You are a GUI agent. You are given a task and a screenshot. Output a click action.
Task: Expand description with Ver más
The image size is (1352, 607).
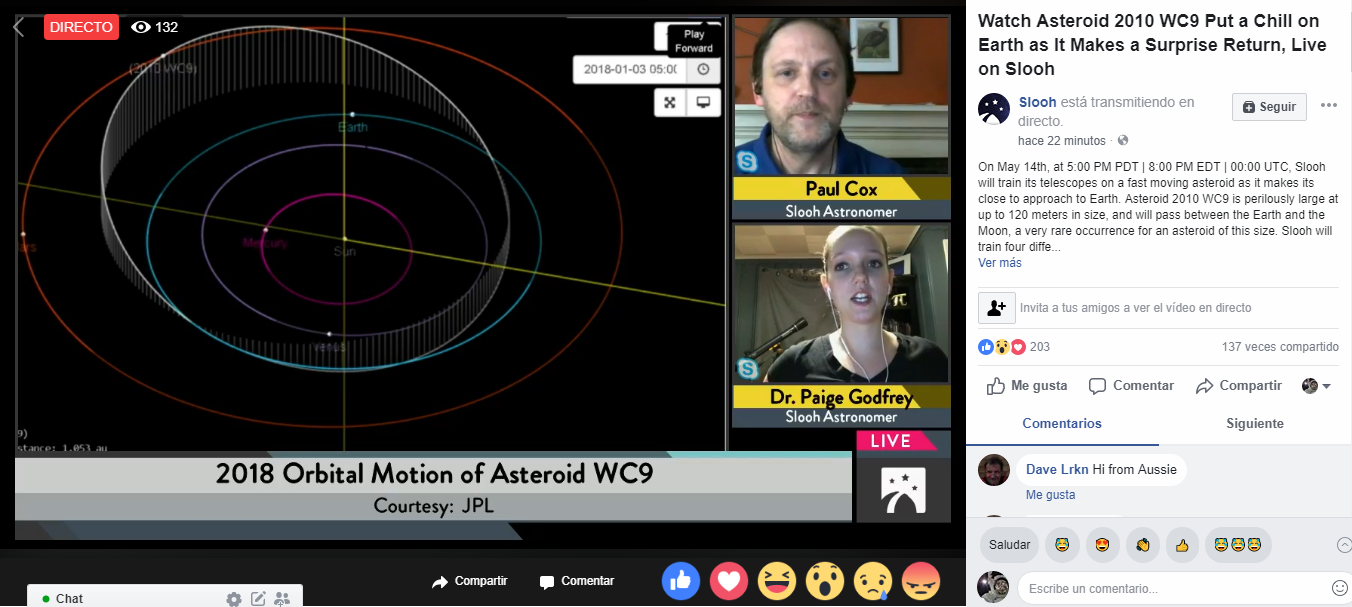pos(1000,263)
